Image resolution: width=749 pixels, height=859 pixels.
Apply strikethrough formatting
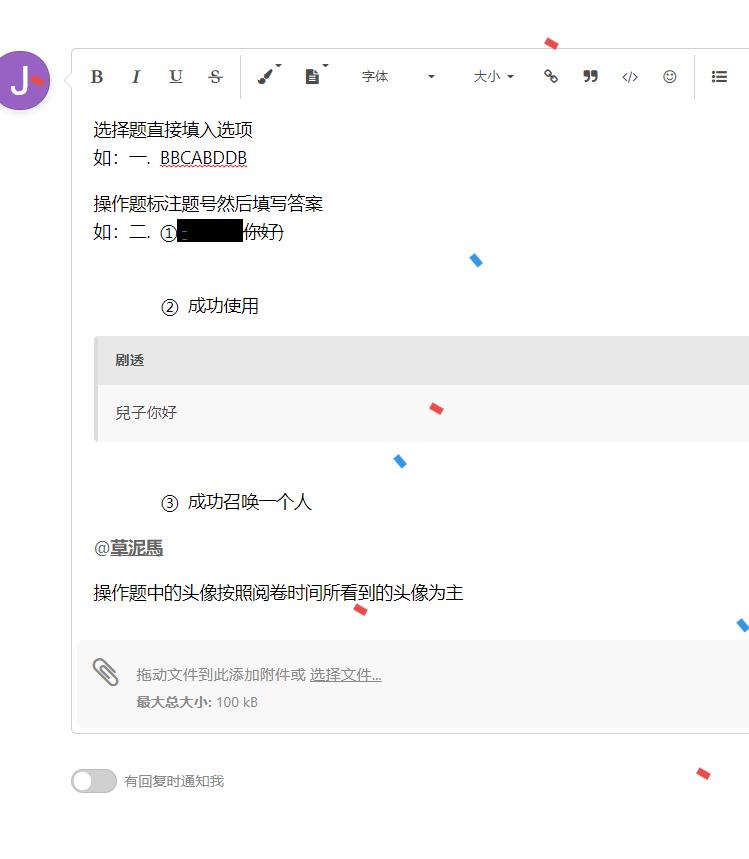(215, 77)
